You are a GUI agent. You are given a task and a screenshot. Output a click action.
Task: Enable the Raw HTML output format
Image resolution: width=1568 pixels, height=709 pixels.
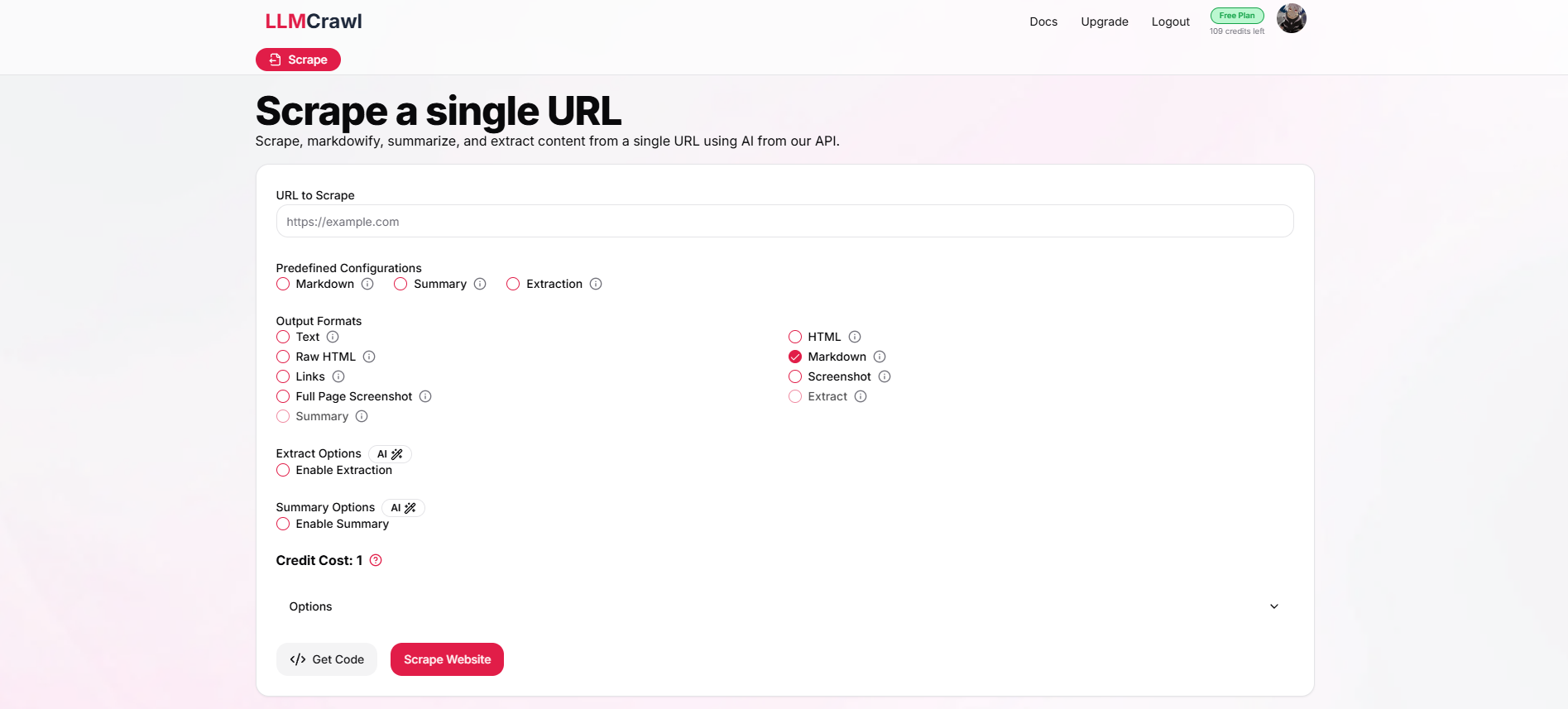(283, 357)
